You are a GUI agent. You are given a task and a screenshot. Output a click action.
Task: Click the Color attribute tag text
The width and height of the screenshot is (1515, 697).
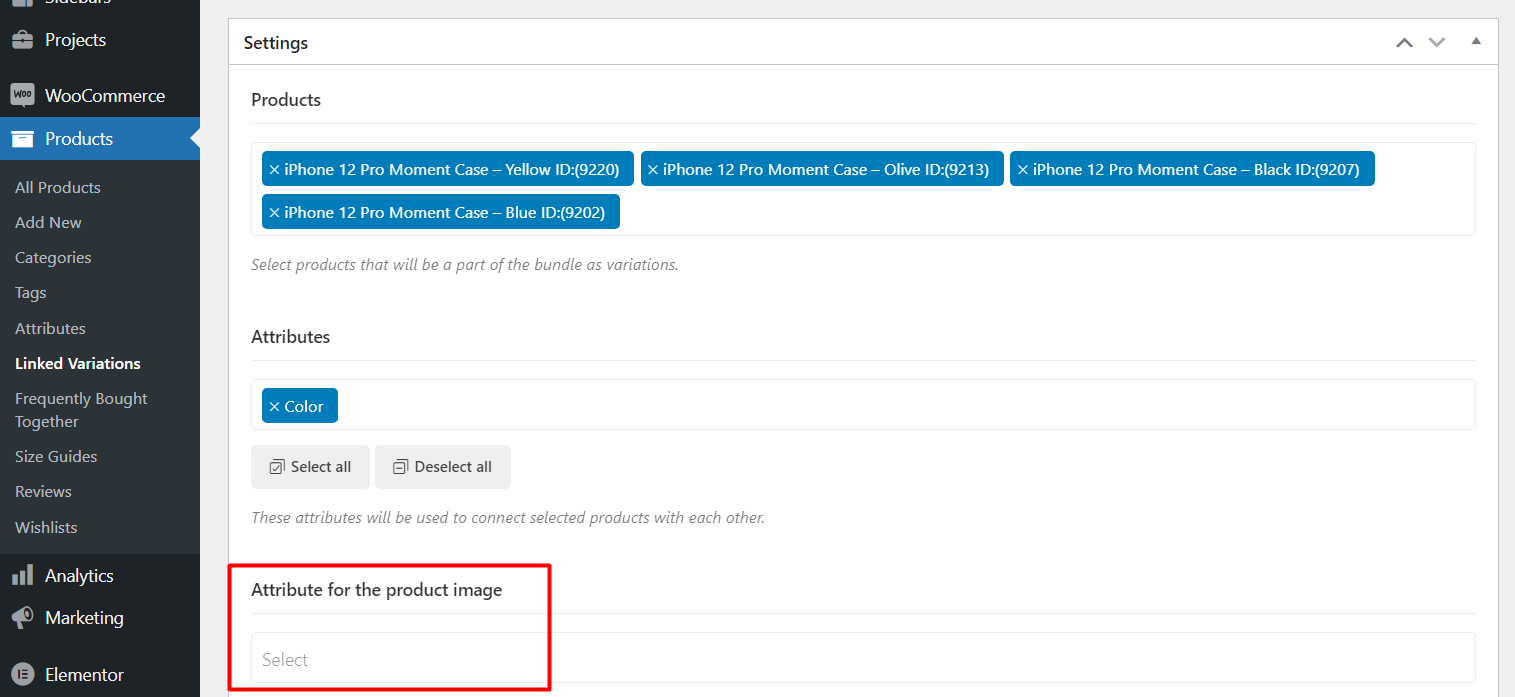coord(304,407)
